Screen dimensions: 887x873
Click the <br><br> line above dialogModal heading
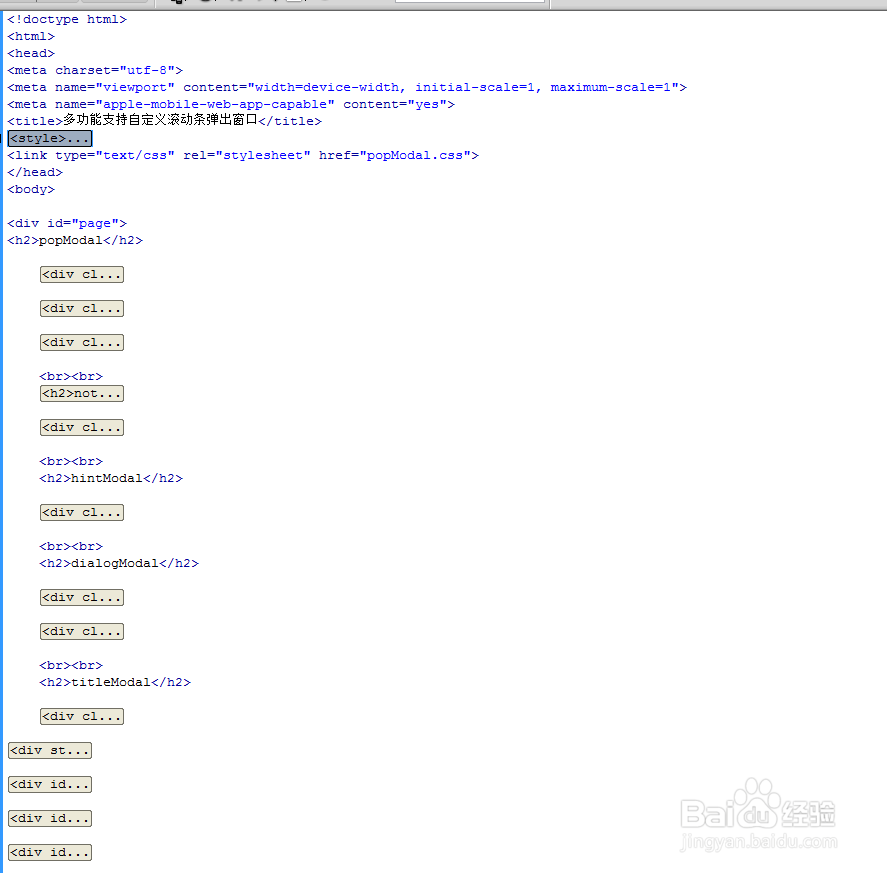coord(71,546)
